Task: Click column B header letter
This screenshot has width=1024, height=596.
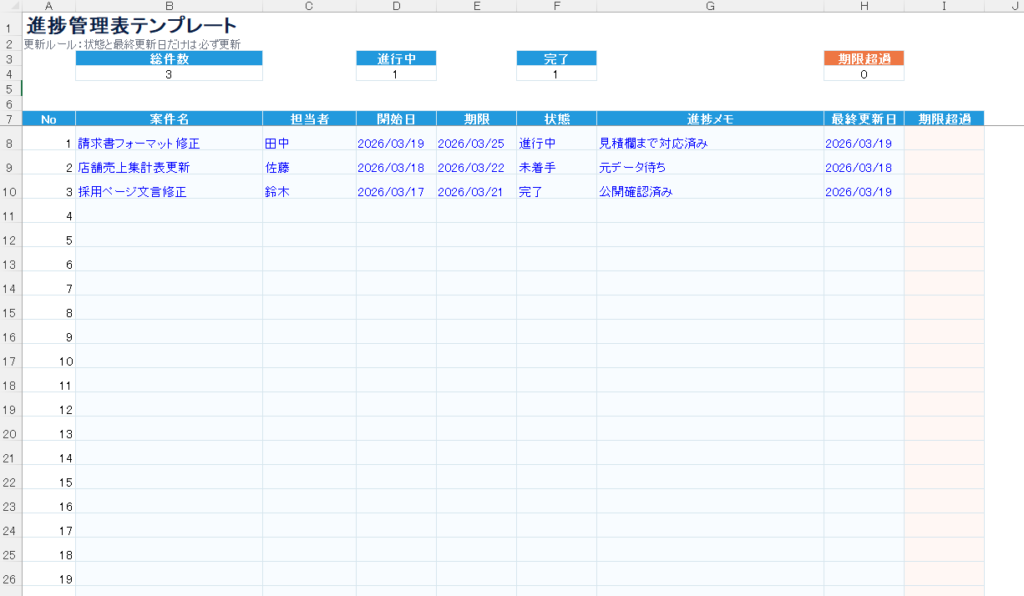Action: tap(168, 6)
